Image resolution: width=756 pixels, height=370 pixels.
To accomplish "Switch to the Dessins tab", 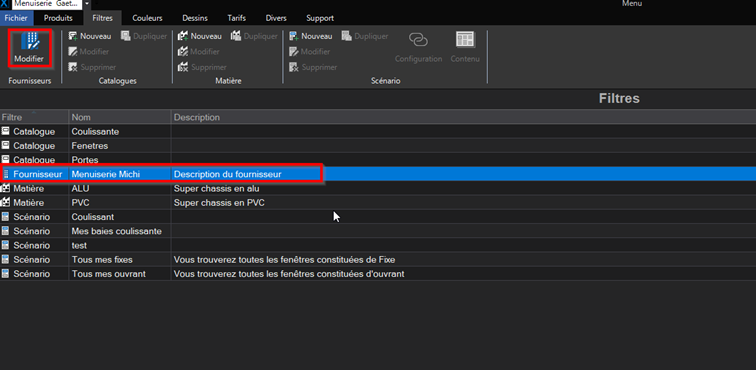I will (195, 18).
